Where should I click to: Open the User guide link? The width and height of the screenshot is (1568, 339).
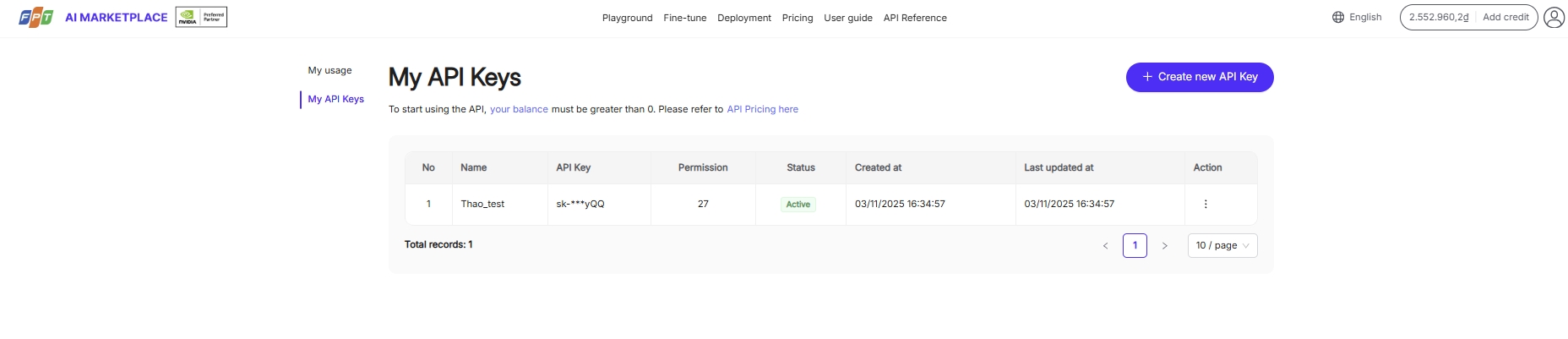pos(848,18)
